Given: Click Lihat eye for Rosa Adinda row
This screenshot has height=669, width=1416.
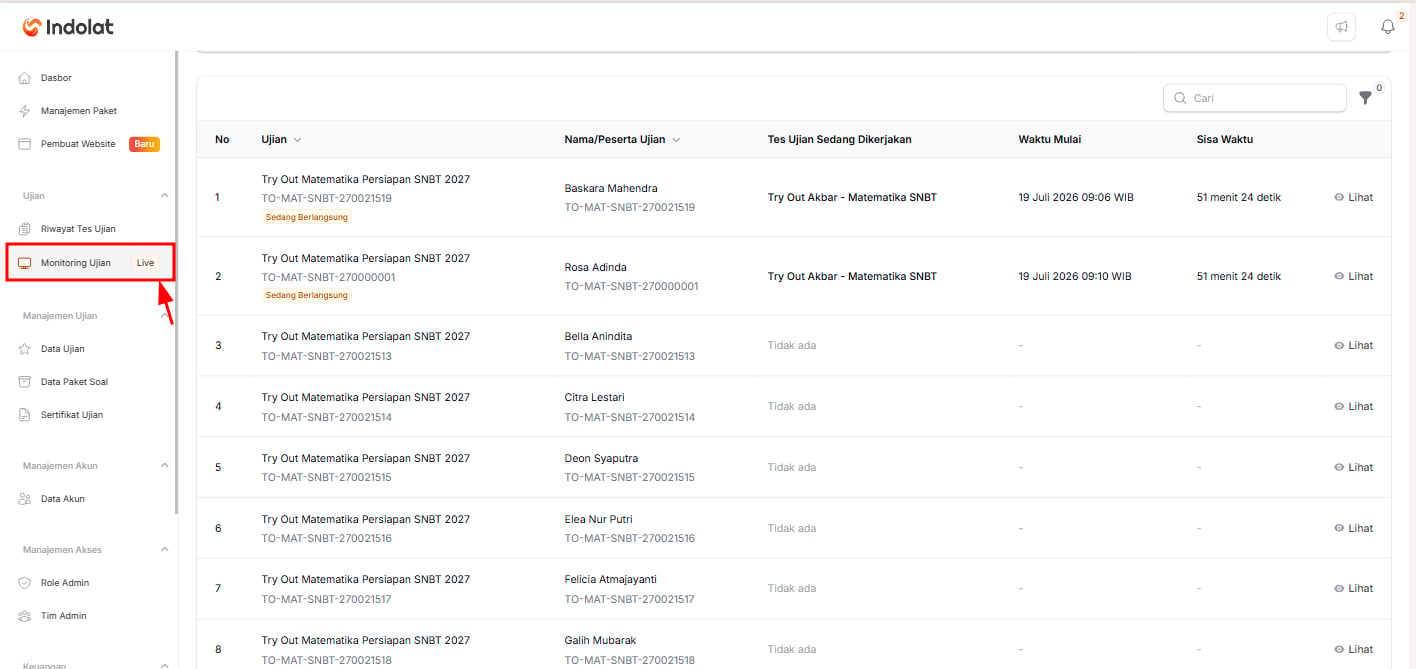Looking at the screenshot, I should (1339, 276).
